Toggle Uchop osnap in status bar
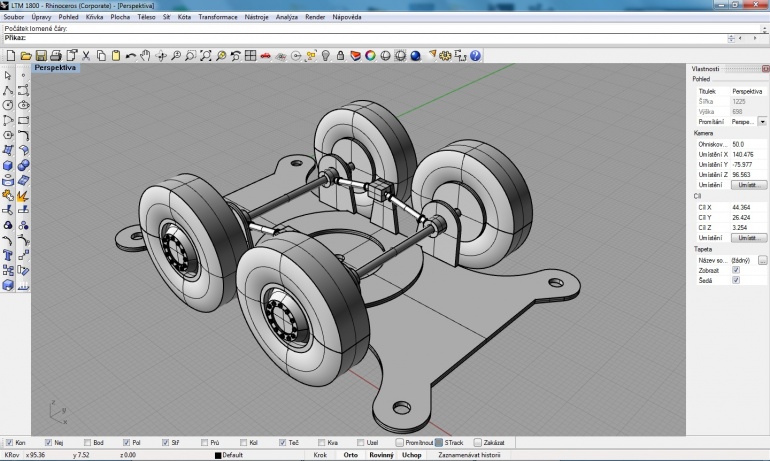The width and height of the screenshot is (770, 461). [412, 455]
